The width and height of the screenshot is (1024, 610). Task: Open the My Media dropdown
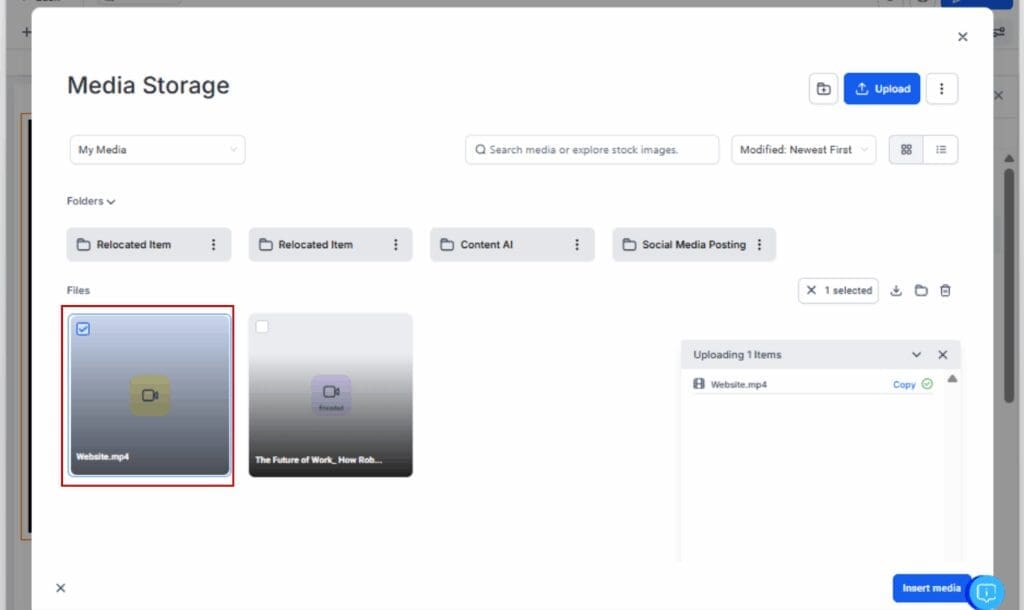[157, 150]
